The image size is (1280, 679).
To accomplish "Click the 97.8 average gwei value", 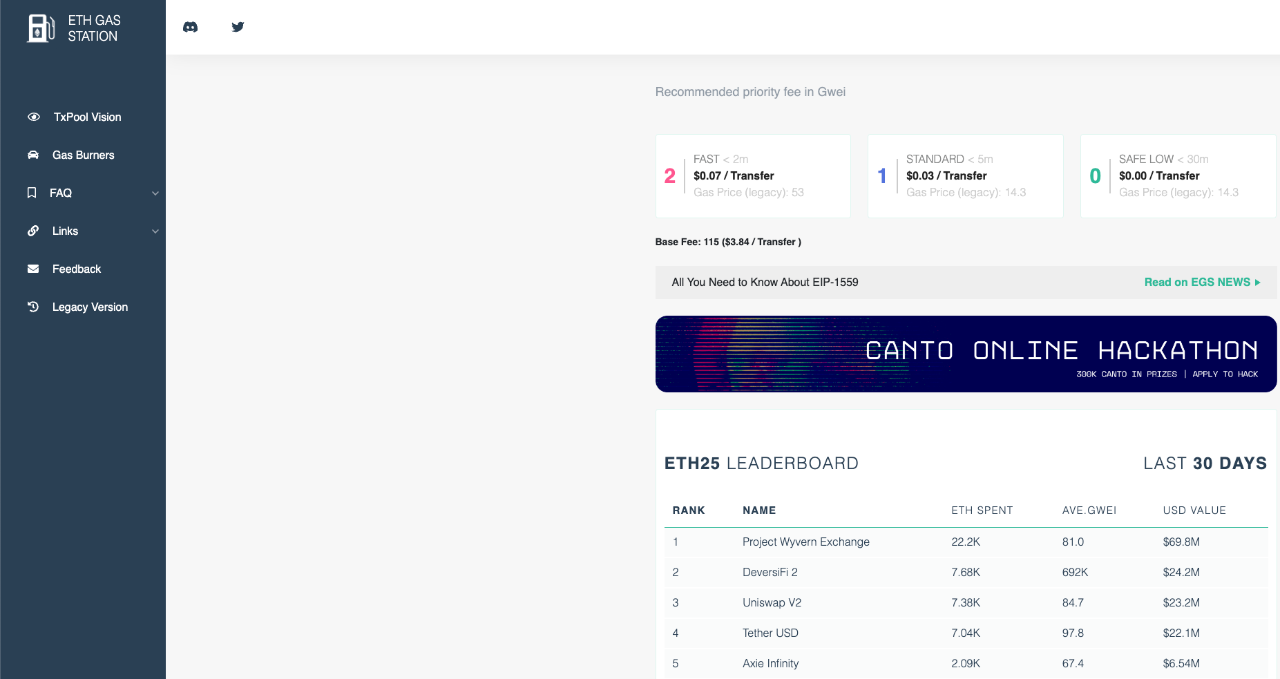I will click(1073, 633).
